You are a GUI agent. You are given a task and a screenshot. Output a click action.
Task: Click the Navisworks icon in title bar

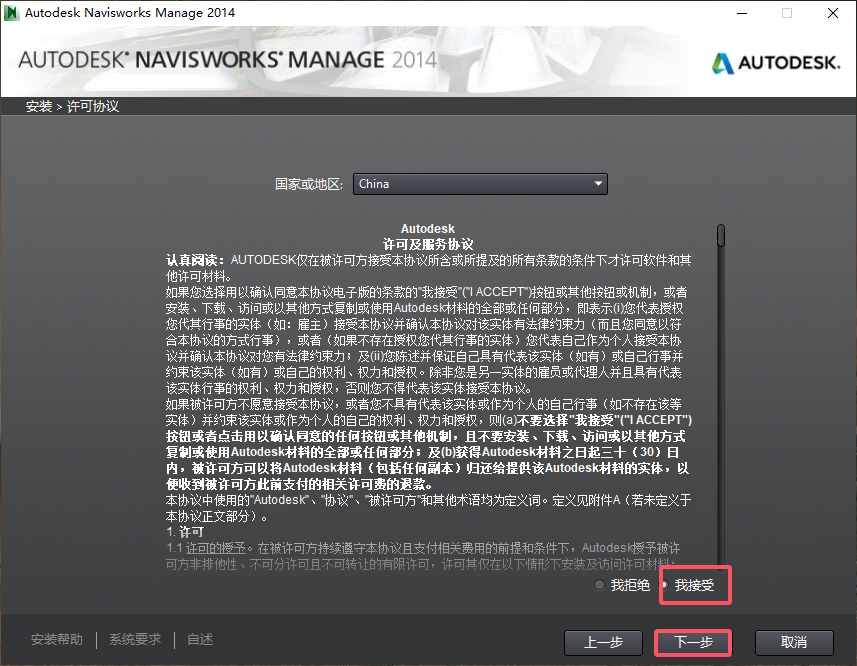pyautogui.click(x=11, y=13)
